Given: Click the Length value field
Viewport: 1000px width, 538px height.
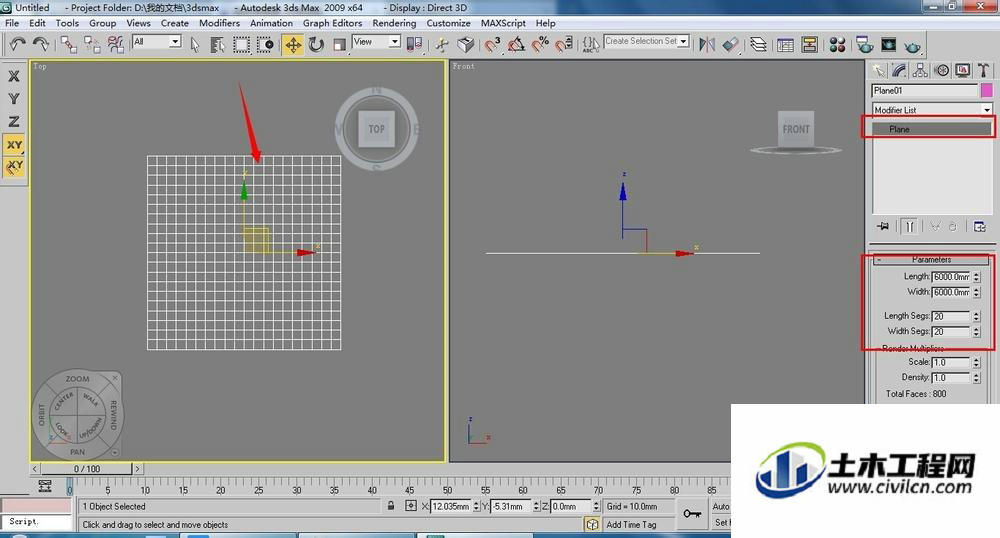Looking at the screenshot, I should (x=951, y=277).
